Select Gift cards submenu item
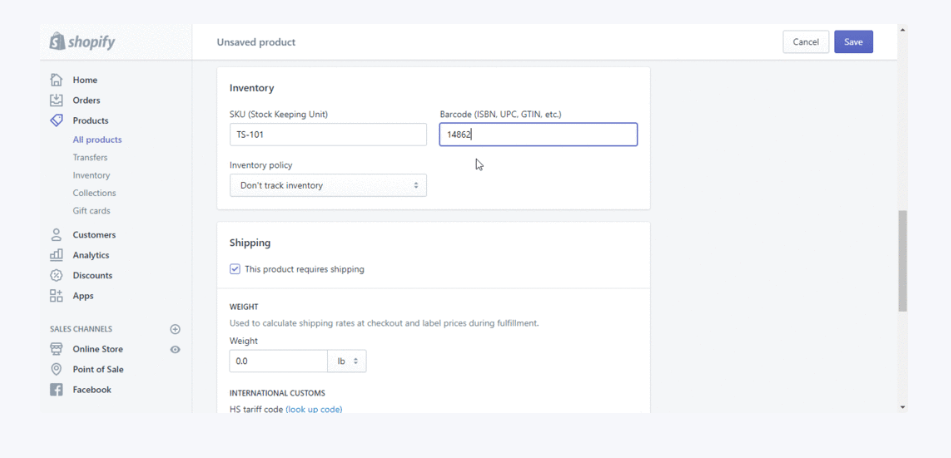The width and height of the screenshot is (951, 458). [x=91, y=211]
